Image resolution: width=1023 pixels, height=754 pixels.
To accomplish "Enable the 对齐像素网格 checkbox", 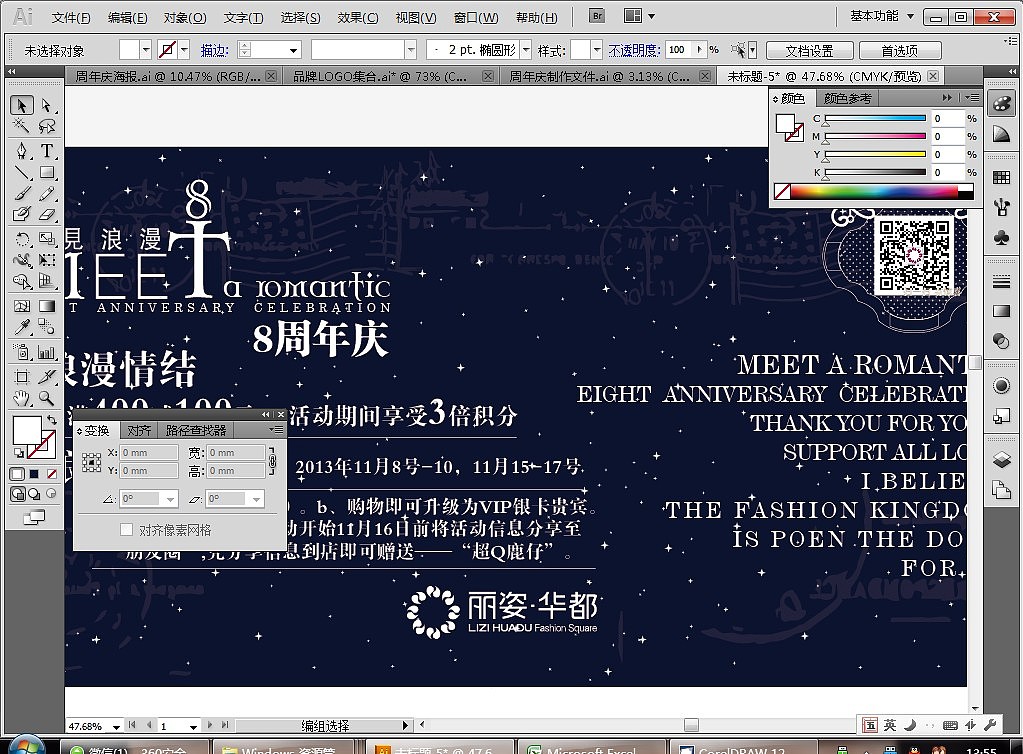I will [x=126, y=528].
